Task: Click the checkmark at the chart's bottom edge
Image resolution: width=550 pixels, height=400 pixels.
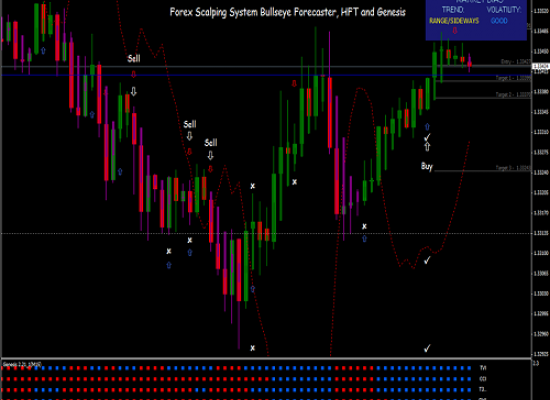Action: pos(427,348)
